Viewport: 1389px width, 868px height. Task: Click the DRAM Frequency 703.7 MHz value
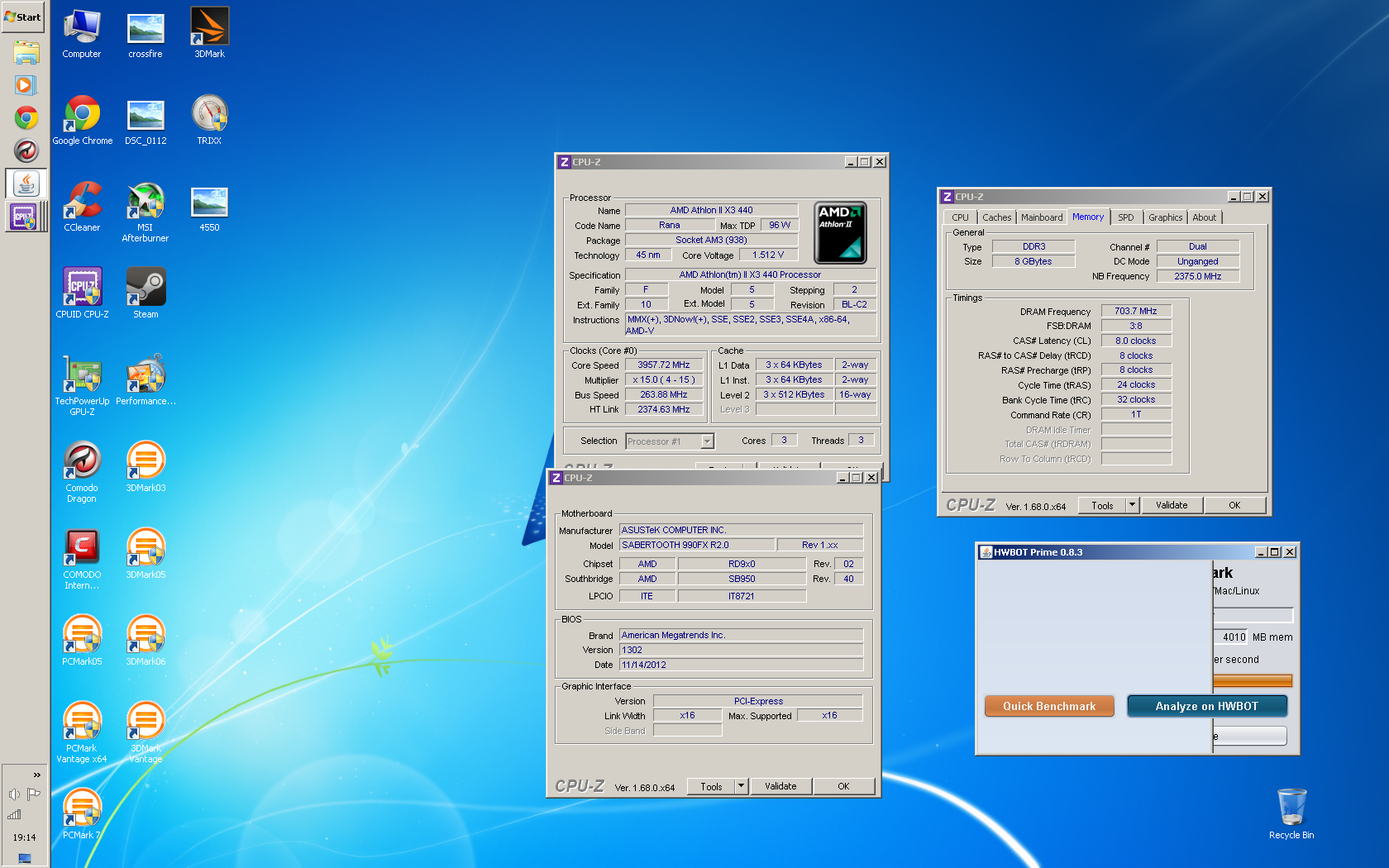click(x=1136, y=312)
